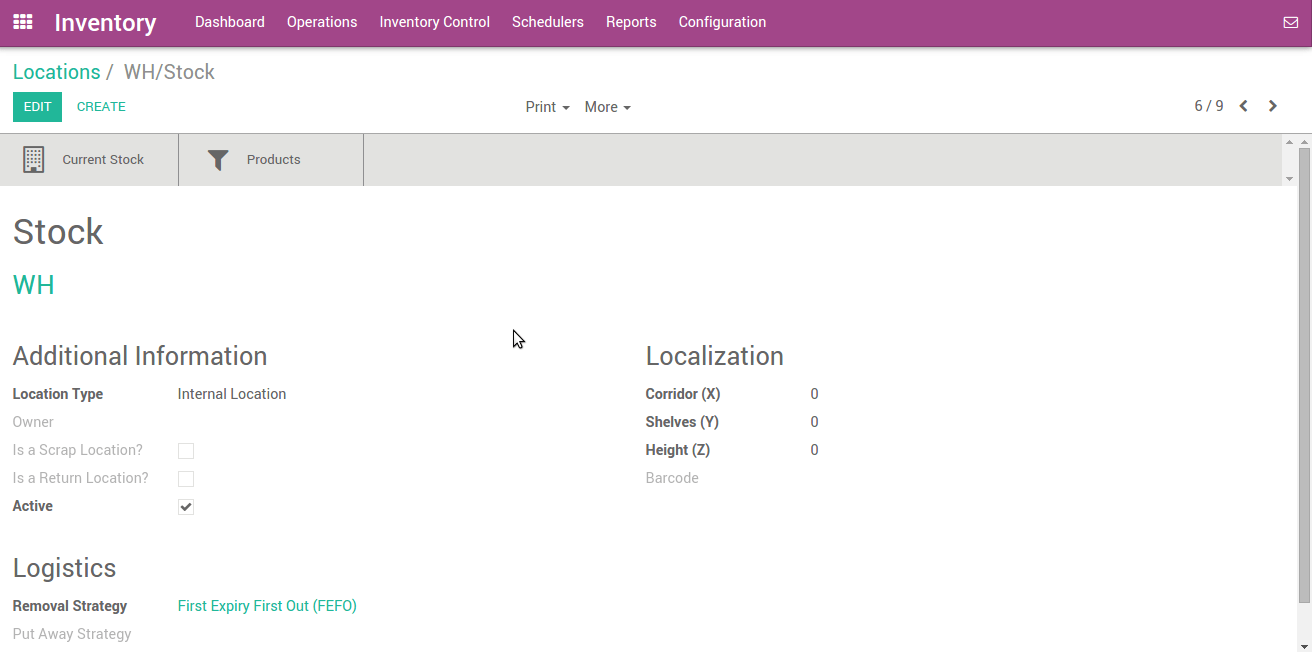
Task: Open the messaging inbox envelope
Action: click(x=1290, y=21)
